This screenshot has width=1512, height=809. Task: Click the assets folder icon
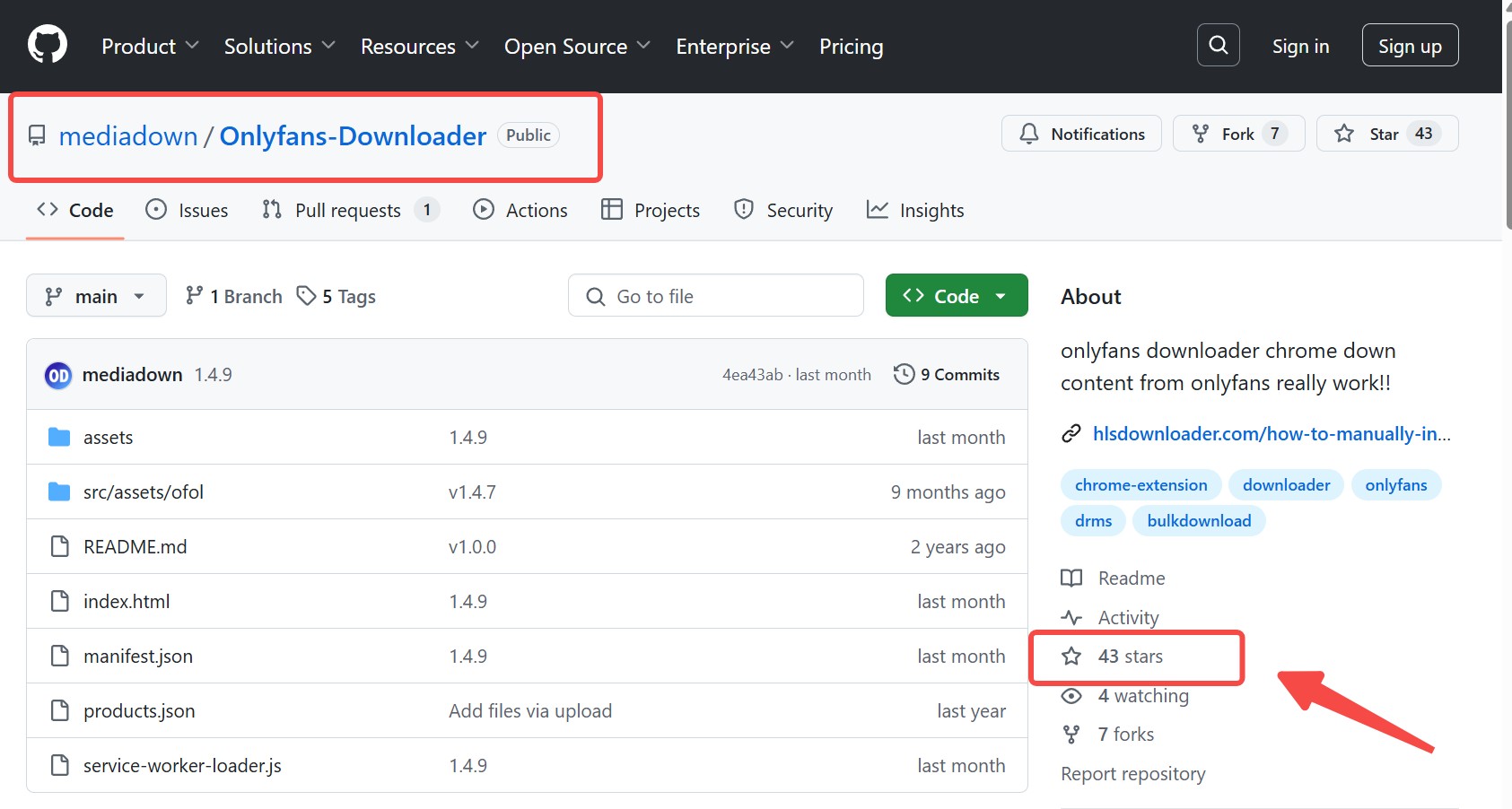coord(59,437)
